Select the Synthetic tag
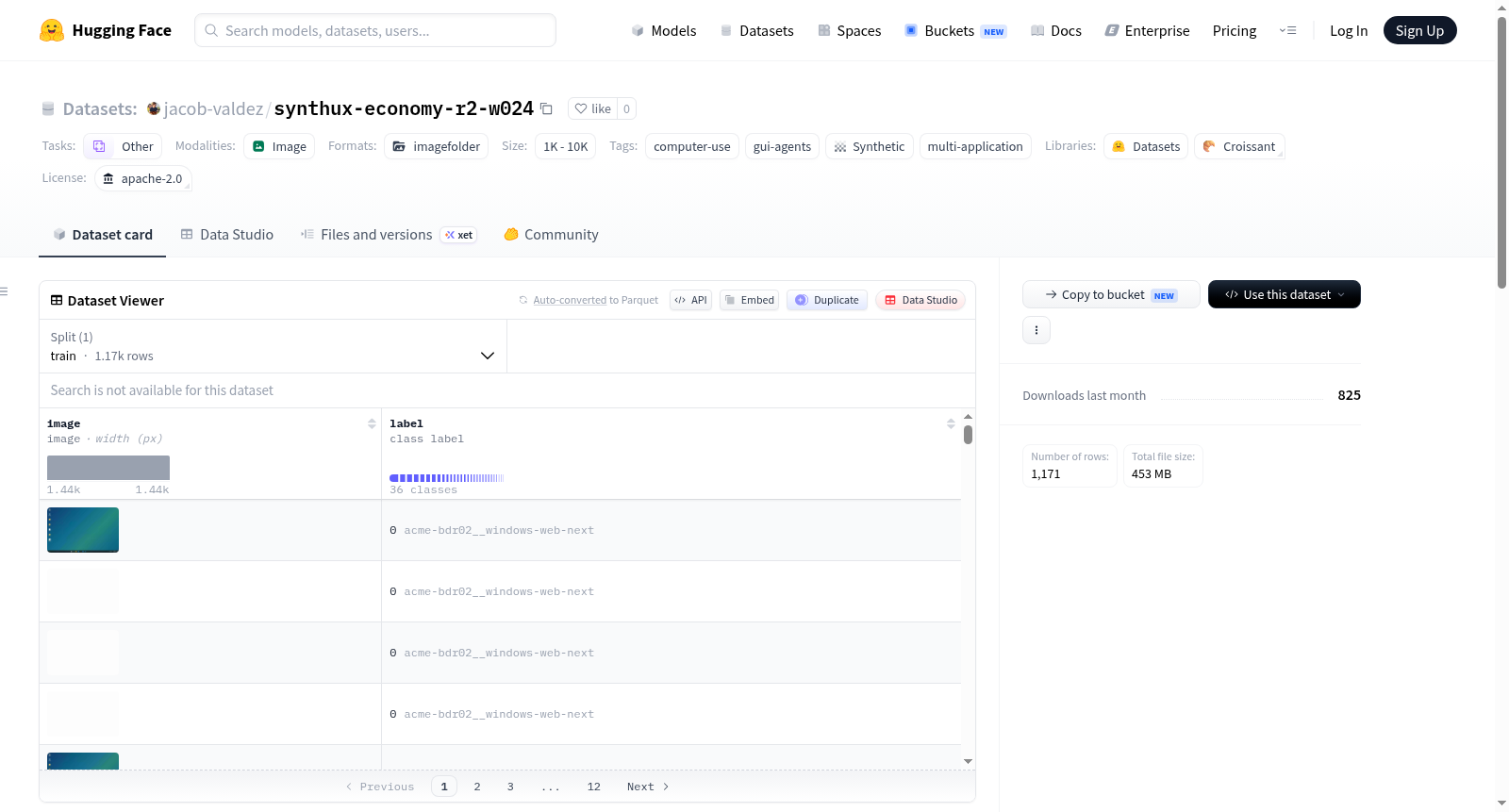The width and height of the screenshot is (1509, 812). 870,146
